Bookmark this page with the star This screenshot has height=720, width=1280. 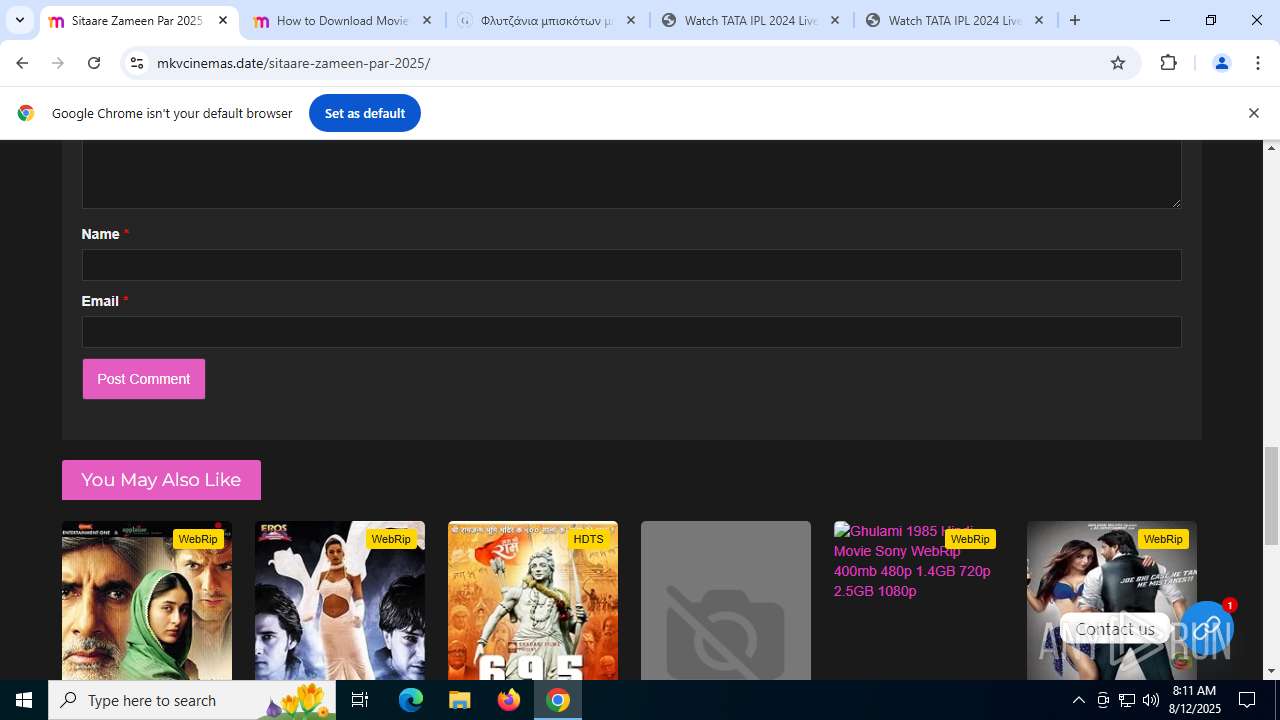point(1118,63)
